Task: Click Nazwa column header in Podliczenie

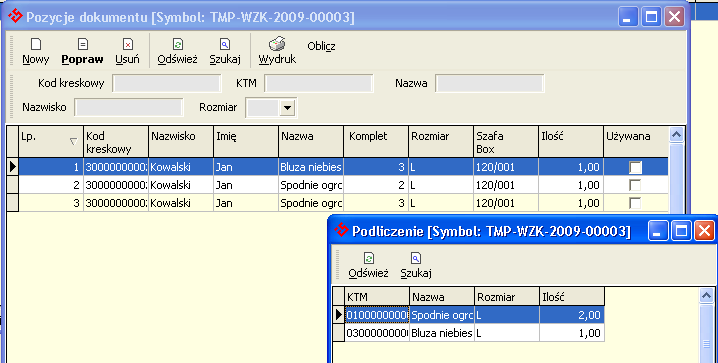Action: [x=442, y=297]
